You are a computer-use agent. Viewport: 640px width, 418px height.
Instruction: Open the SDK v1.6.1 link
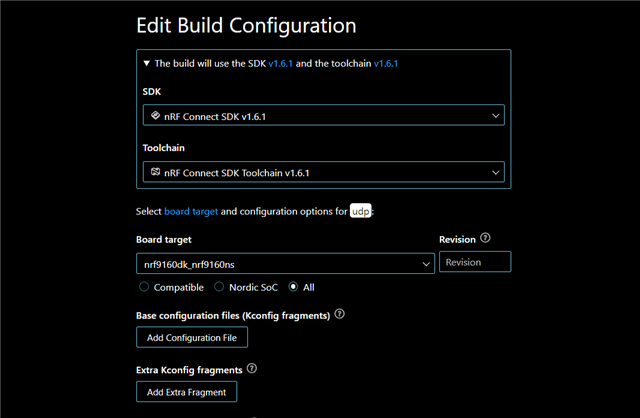click(280, 63)
